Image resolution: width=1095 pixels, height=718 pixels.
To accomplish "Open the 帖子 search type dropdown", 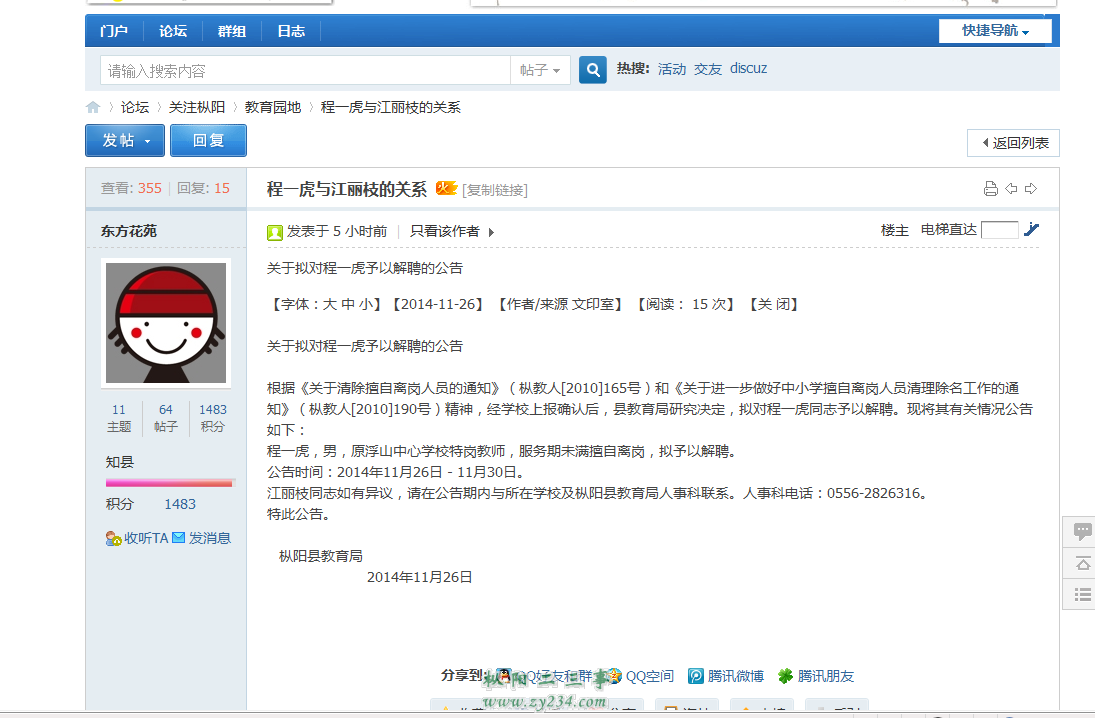I will click(x=541, y=71).
